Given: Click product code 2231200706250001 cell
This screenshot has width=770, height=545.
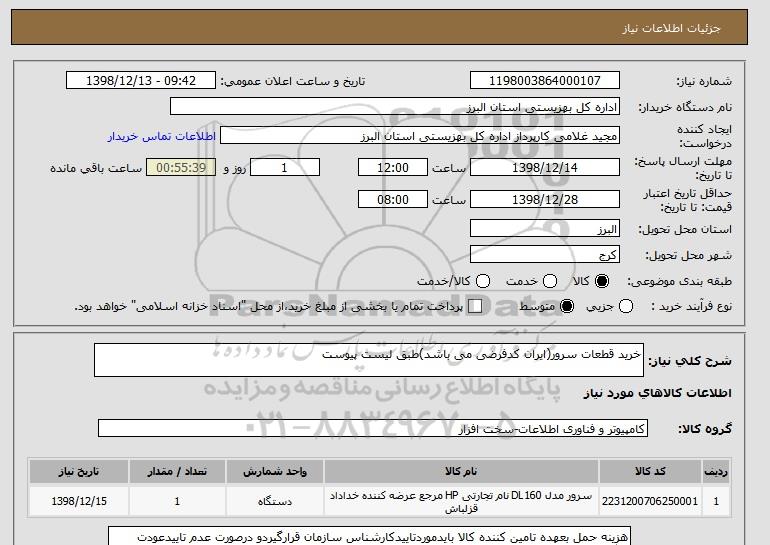Looking at the screenshot, I should coord(650,501).
